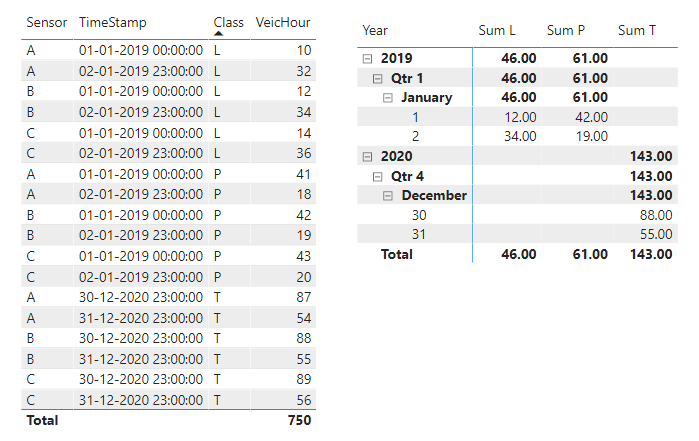Click VeicHour value 20
This screenshot has height=441, width=699.
pos(304,277)
